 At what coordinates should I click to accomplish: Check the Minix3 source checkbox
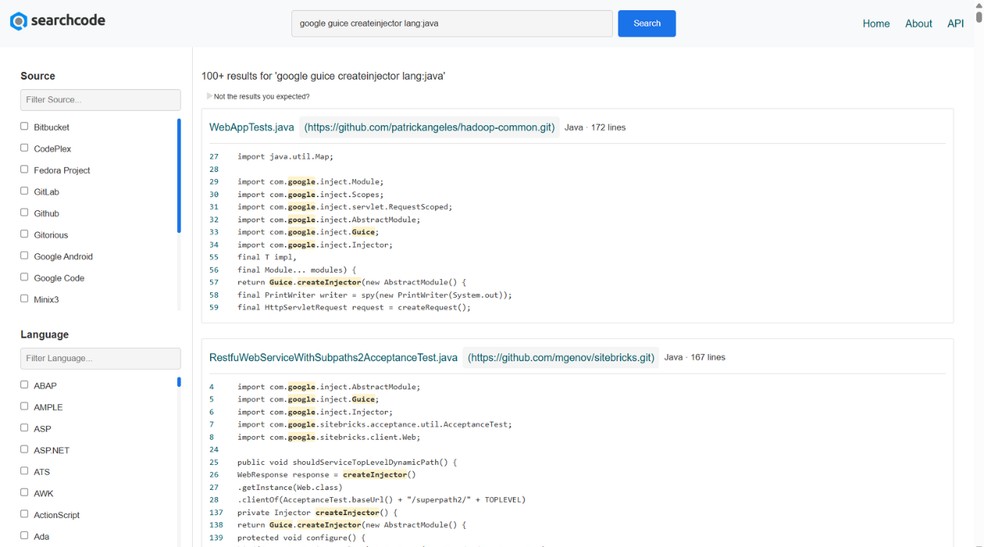pyautogui.click(x=24, y=299)
